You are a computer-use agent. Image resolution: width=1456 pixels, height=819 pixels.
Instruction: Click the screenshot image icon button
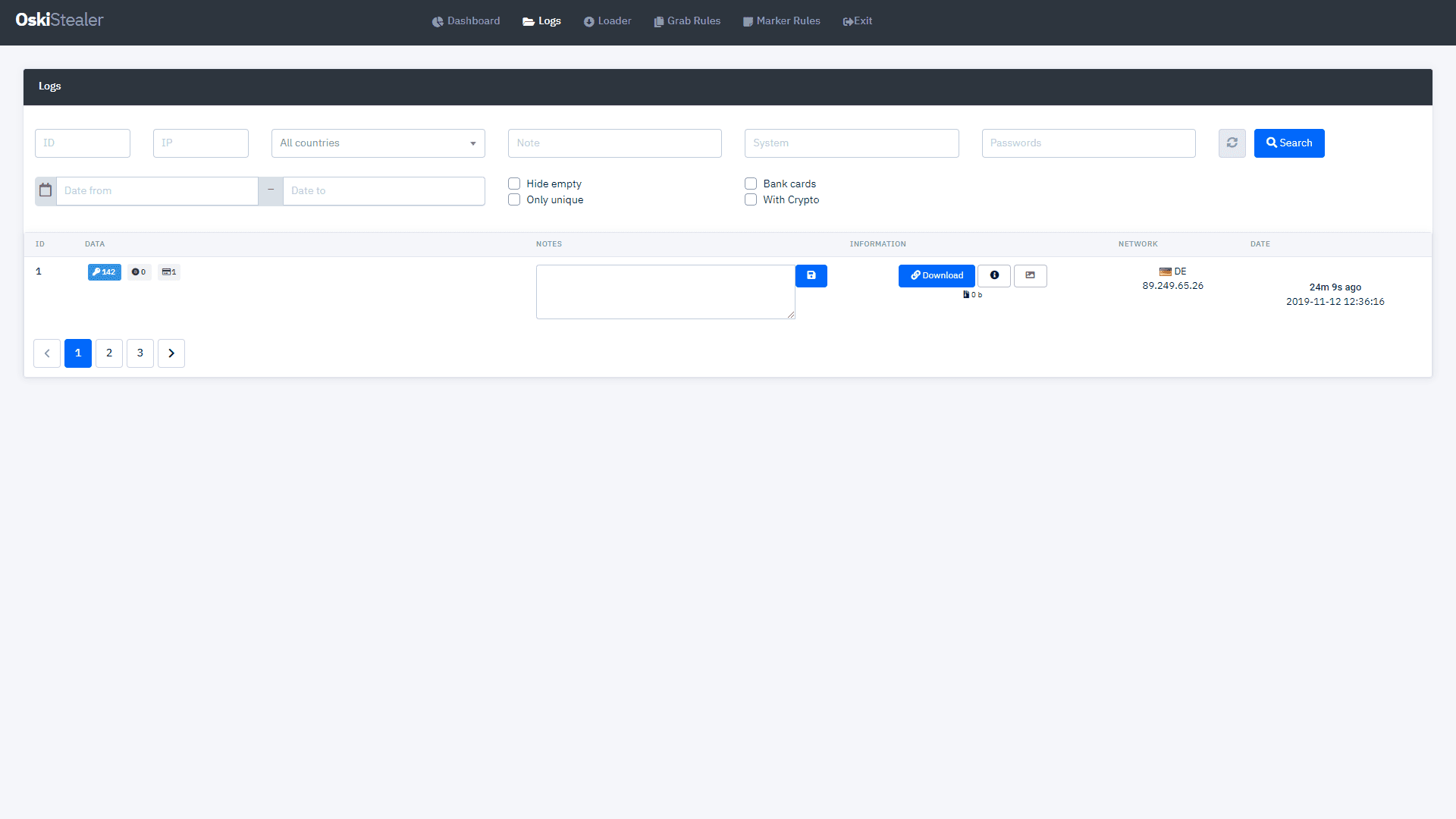click(1030, 276)
